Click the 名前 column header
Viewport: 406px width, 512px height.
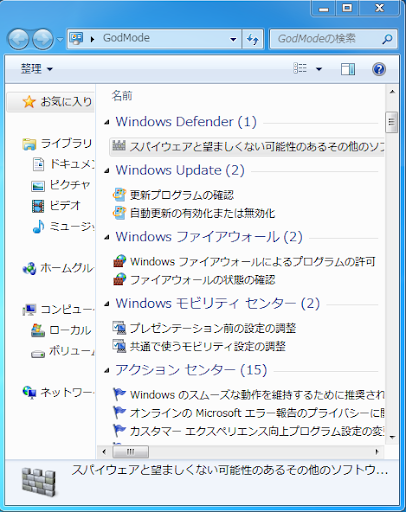point(122,96)
